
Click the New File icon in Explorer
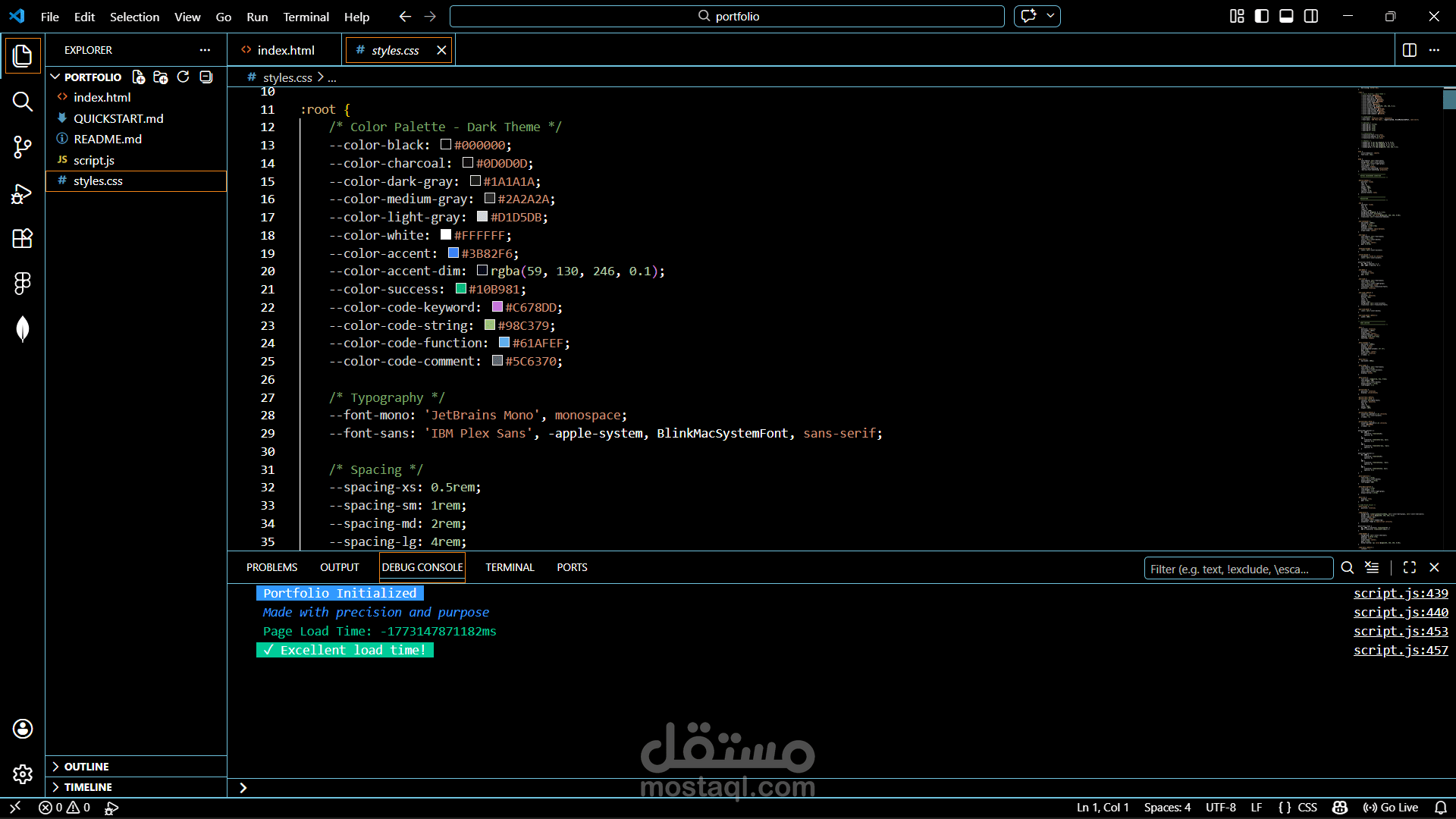click(x=138, y=77)
